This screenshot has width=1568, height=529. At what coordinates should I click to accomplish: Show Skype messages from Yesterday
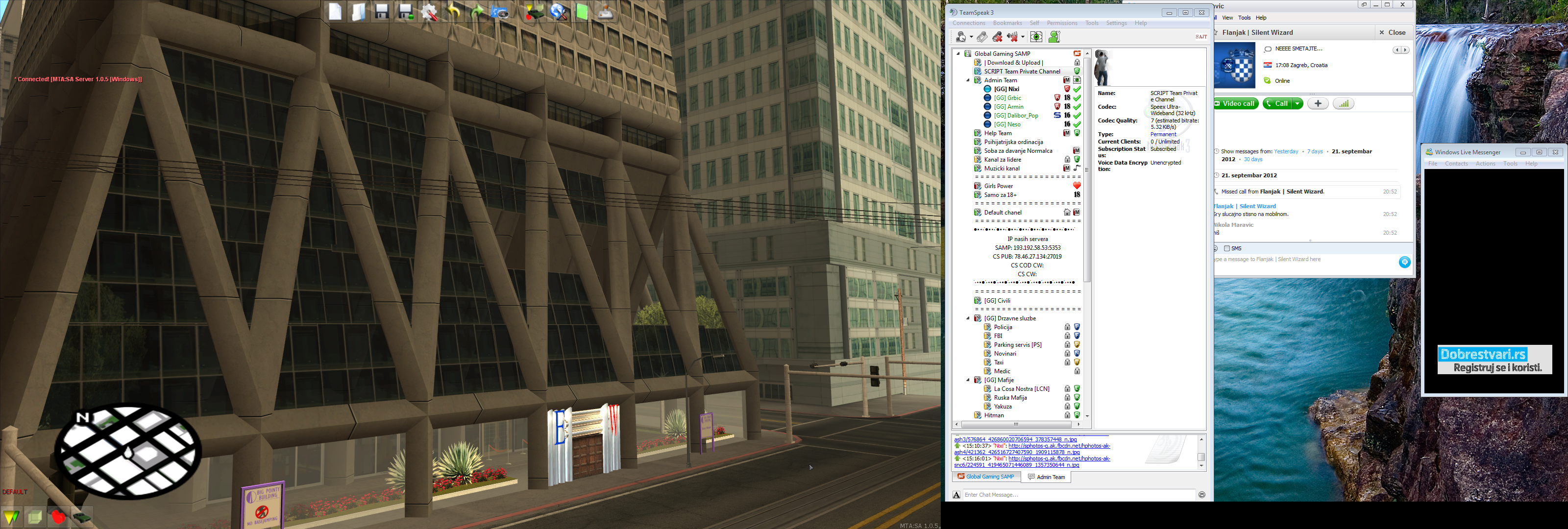point(1286,151)
